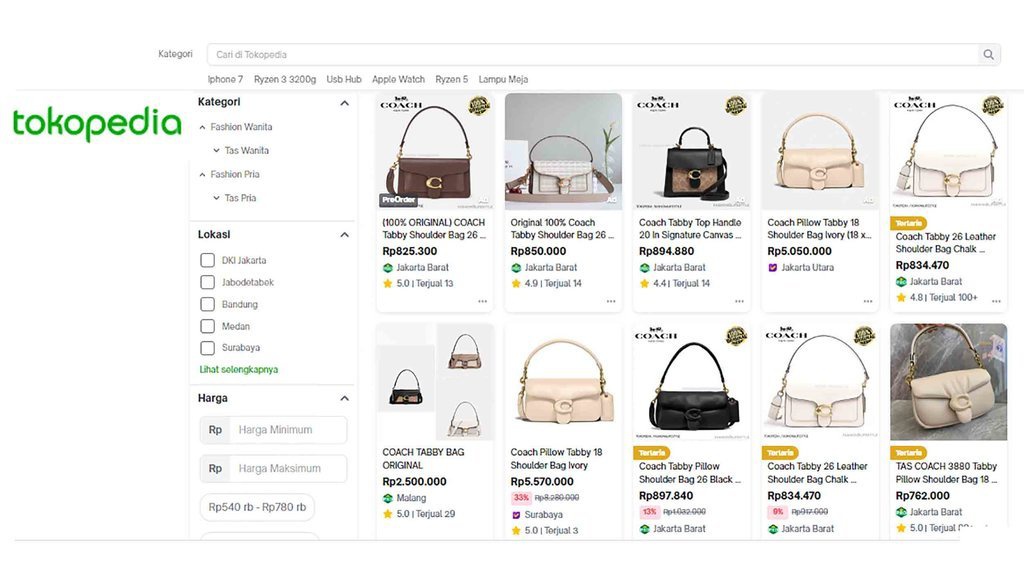Click the search magnifier icon
This screenshot has height=576, width=1024.
pos(988,55)
